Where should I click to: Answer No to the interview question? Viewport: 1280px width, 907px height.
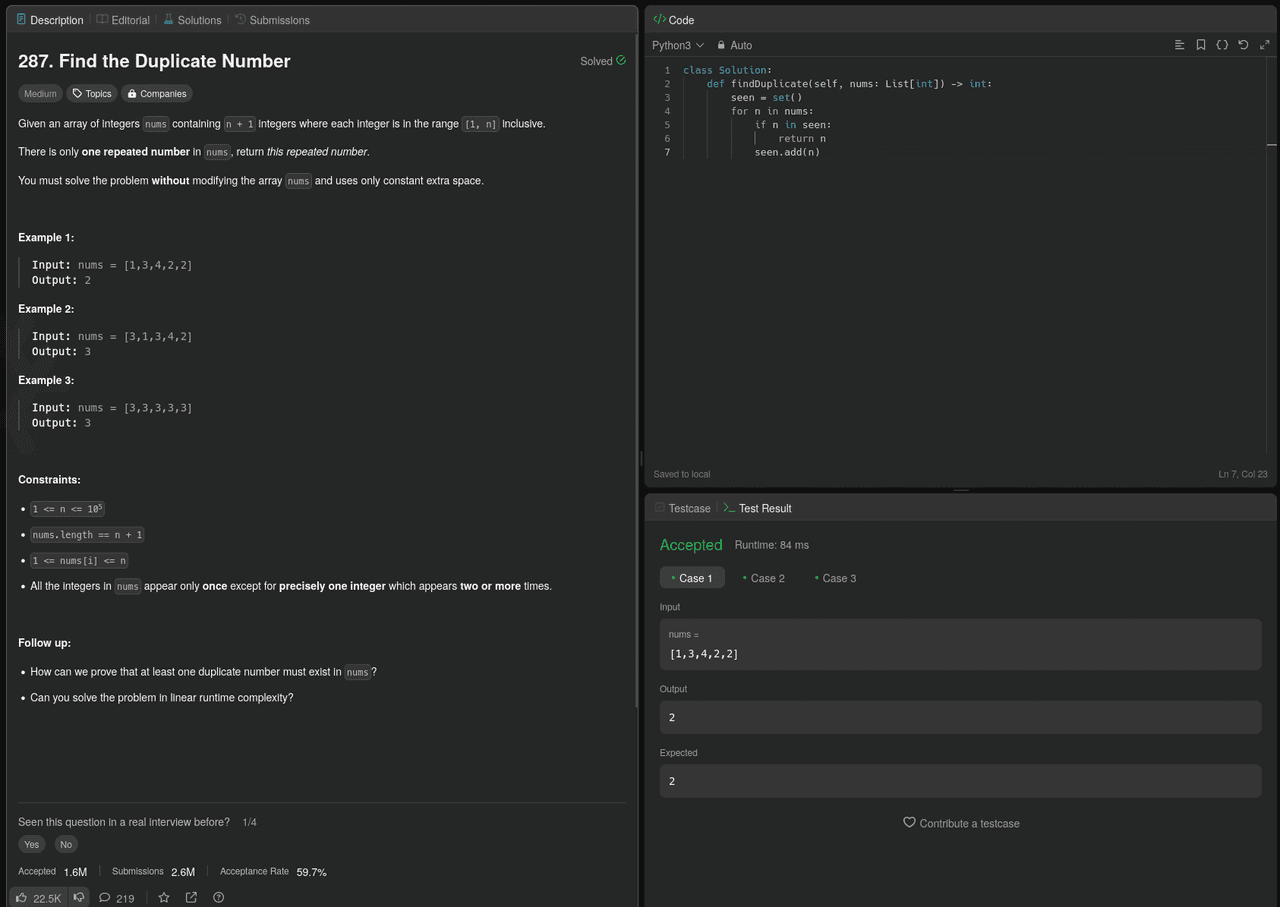pos(66,845)
